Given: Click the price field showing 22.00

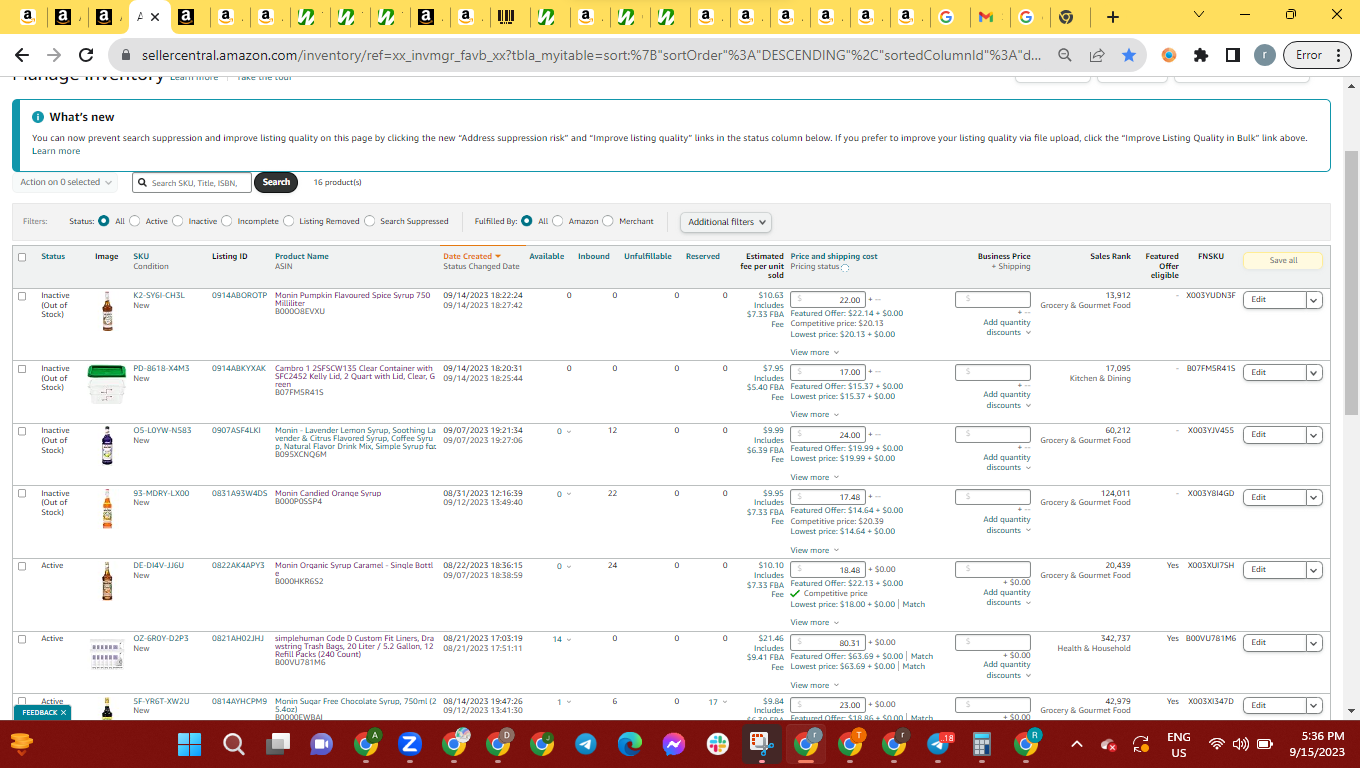Looking at the screenshot, I should point(829,300).
